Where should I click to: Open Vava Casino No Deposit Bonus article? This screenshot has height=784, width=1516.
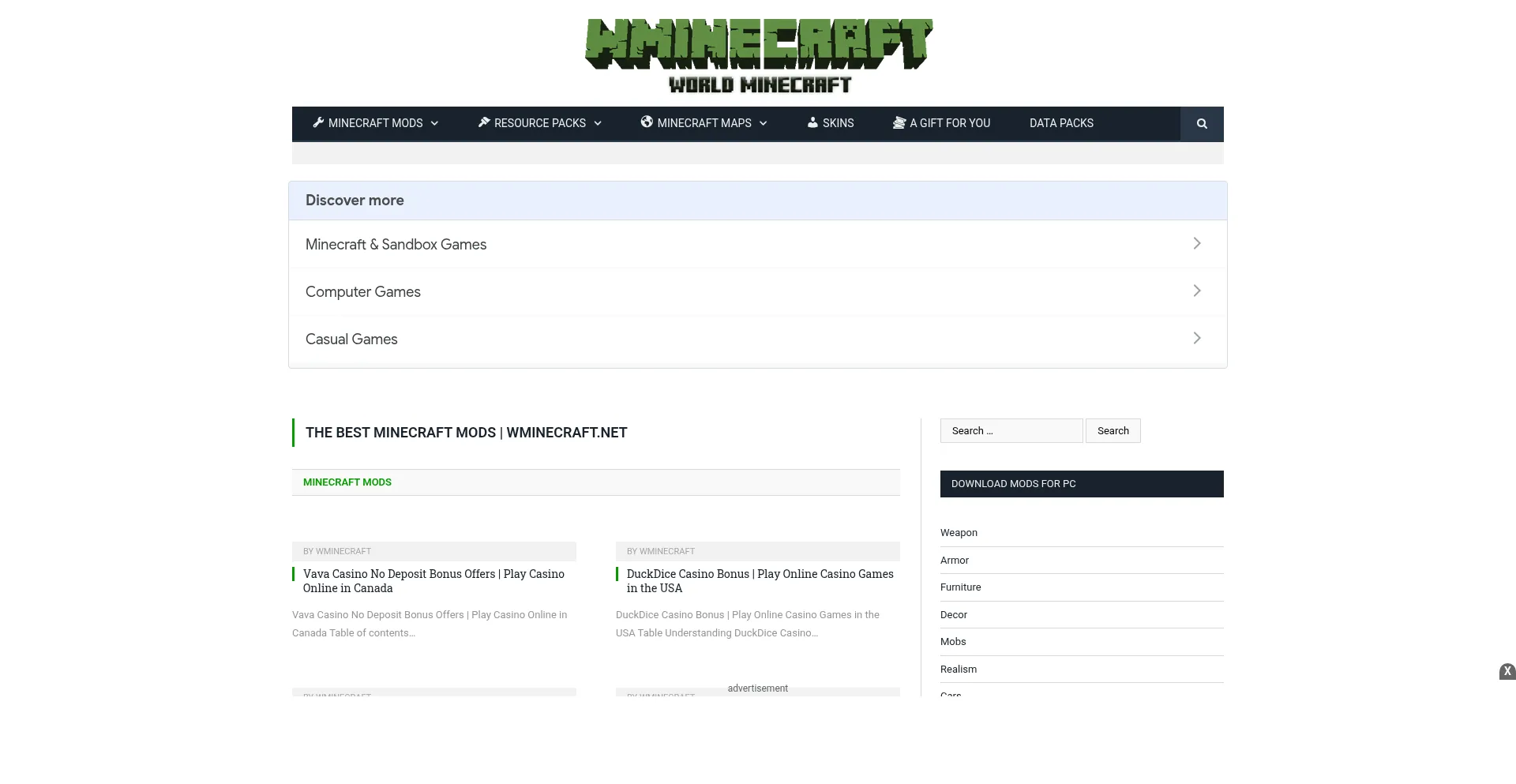point(433,581)
